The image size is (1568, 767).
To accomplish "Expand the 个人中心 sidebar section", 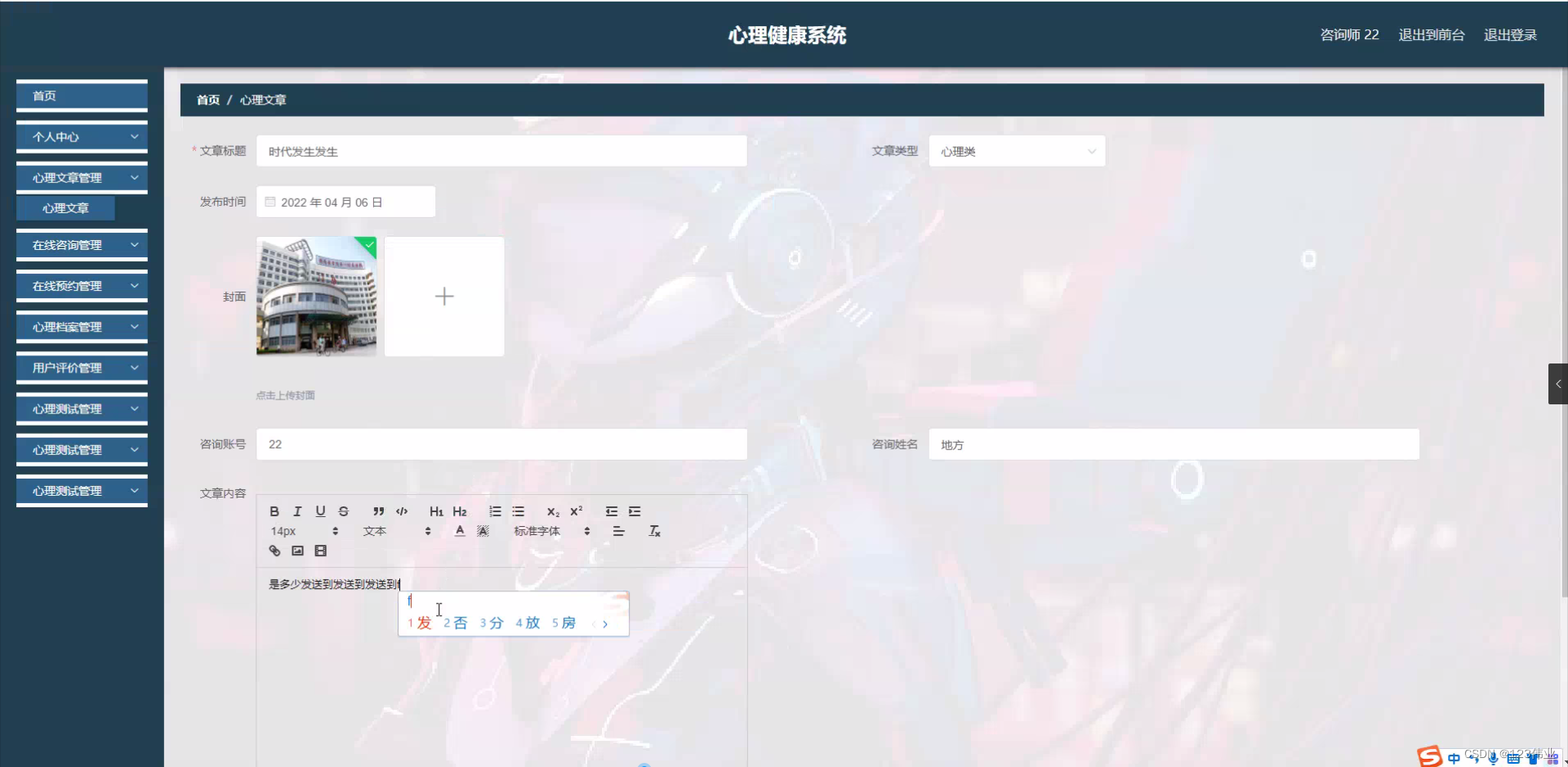I will pos(82,136).
